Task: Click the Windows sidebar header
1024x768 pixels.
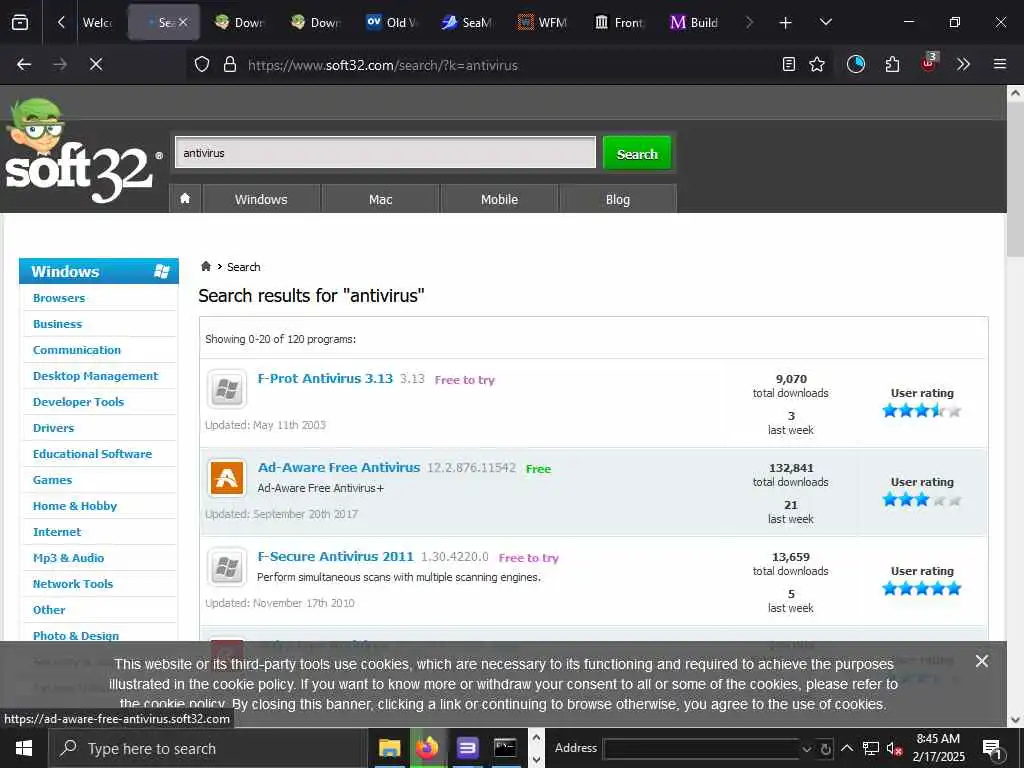Action: [99, 271]
